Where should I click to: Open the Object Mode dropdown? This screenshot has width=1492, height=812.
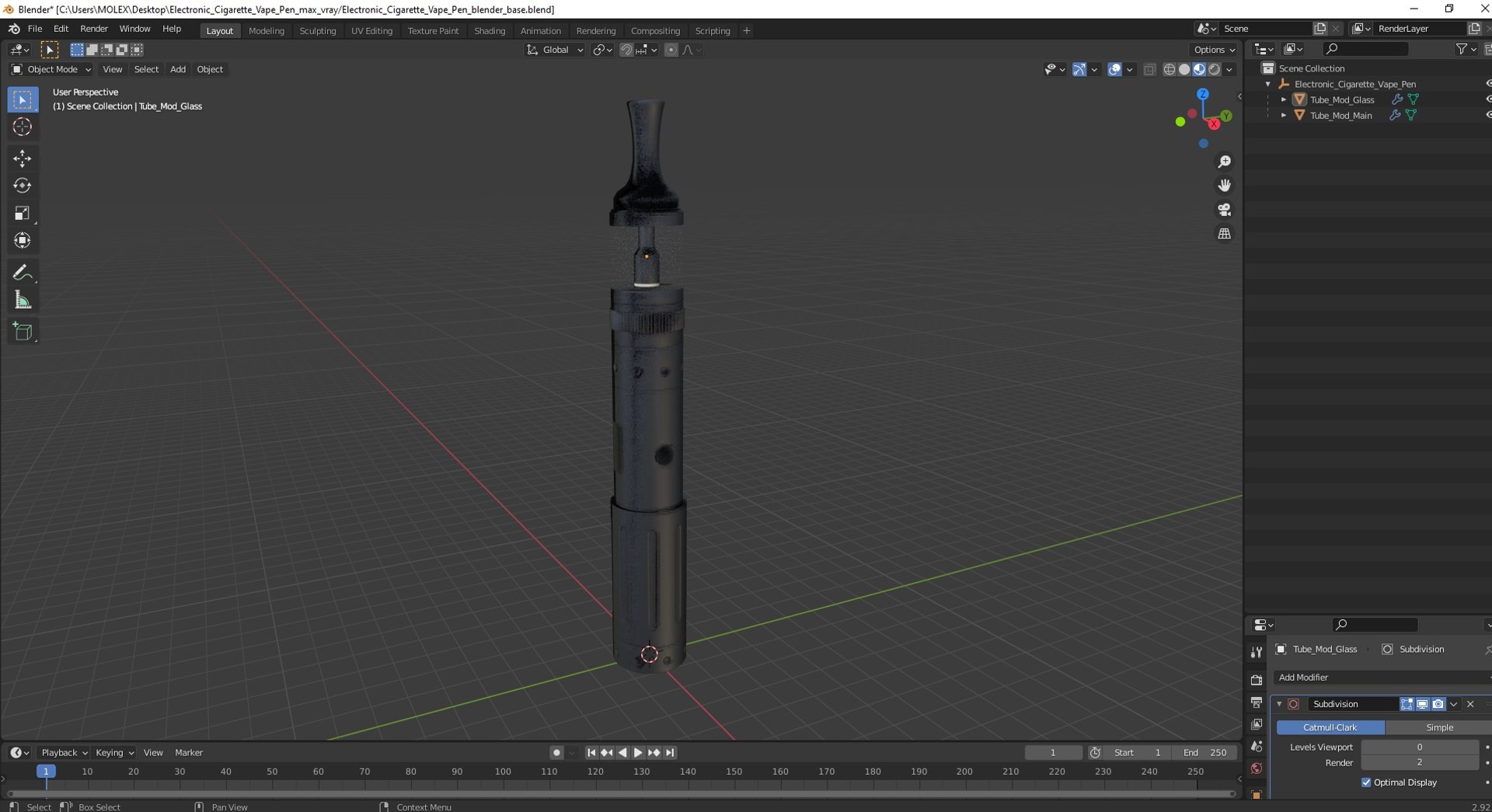pyautogui.click(x=51, y=69)
